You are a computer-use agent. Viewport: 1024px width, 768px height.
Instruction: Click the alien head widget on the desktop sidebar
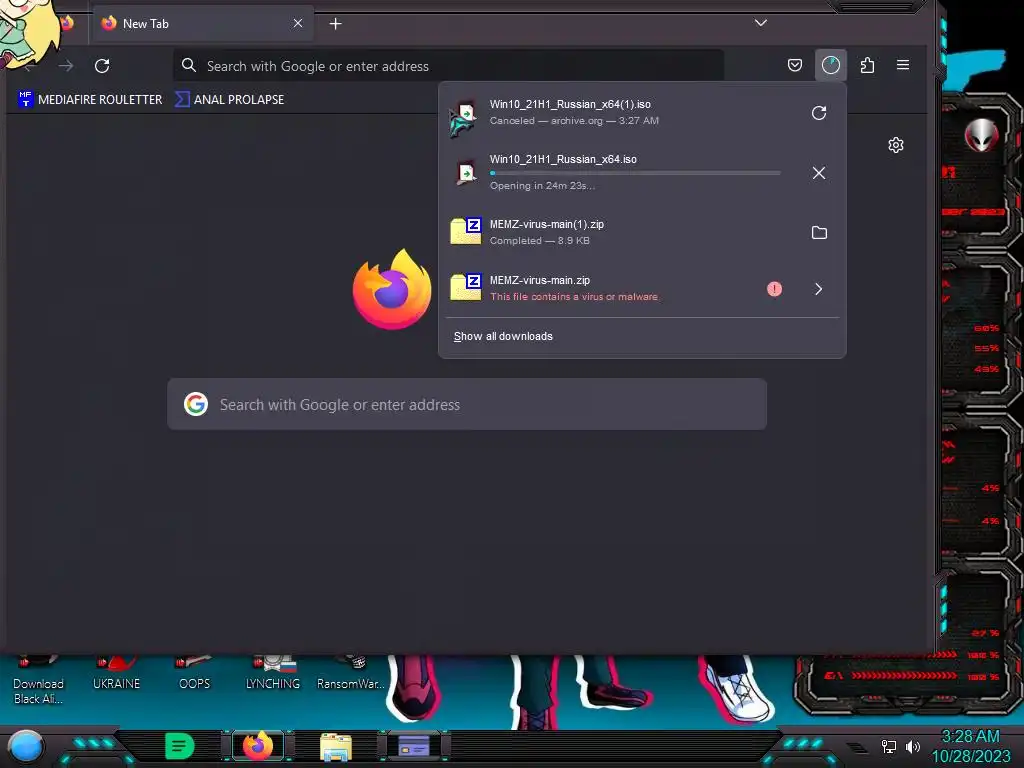(x=981, y=136)
